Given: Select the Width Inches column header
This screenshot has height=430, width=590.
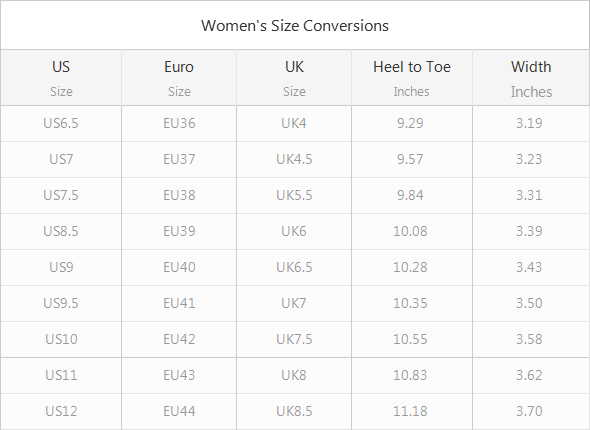Looking at the screenshot, I should tap(531, 78).
